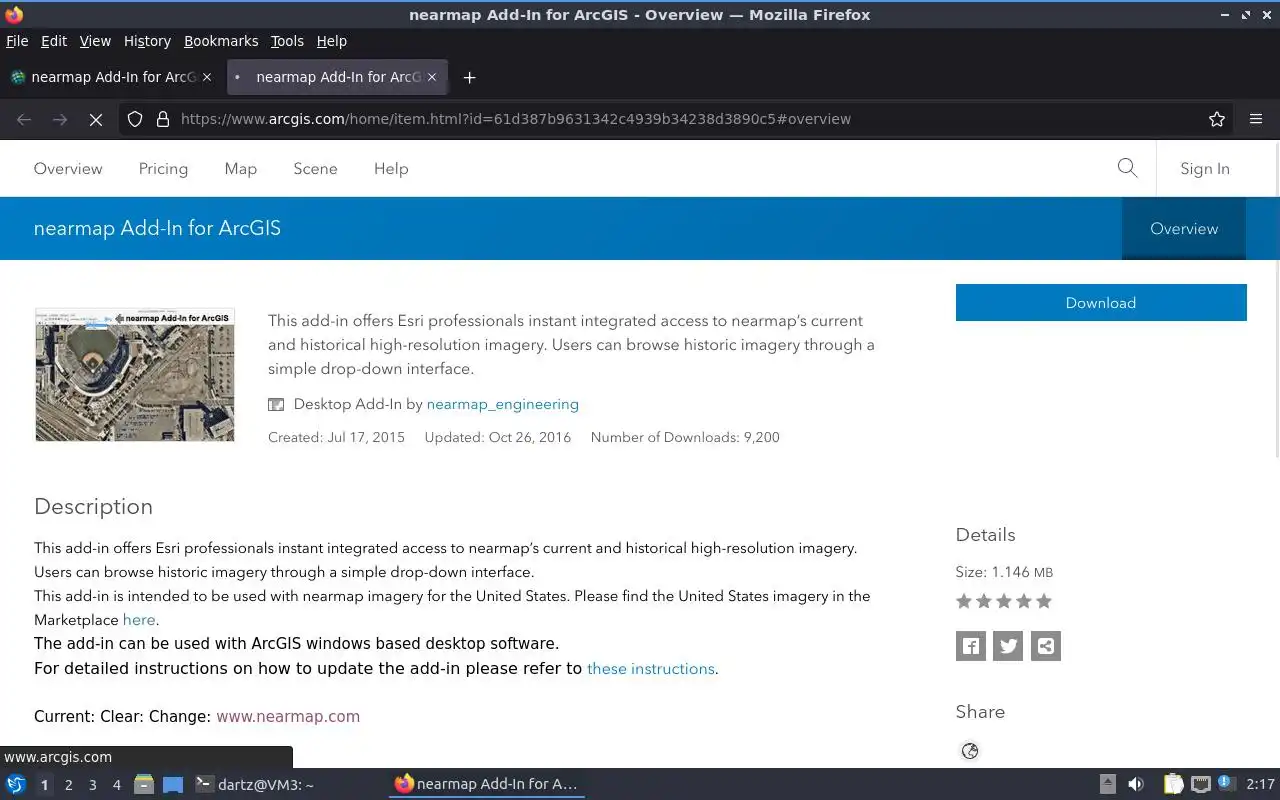The image size is (1280, 800).
Task: Click the Download button
Action: [1101, 303]
